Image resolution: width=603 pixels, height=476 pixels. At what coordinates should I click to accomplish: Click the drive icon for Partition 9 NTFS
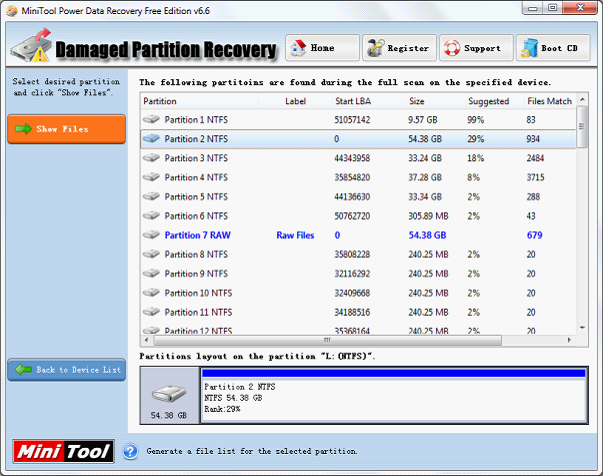click(x=151, y=273)
